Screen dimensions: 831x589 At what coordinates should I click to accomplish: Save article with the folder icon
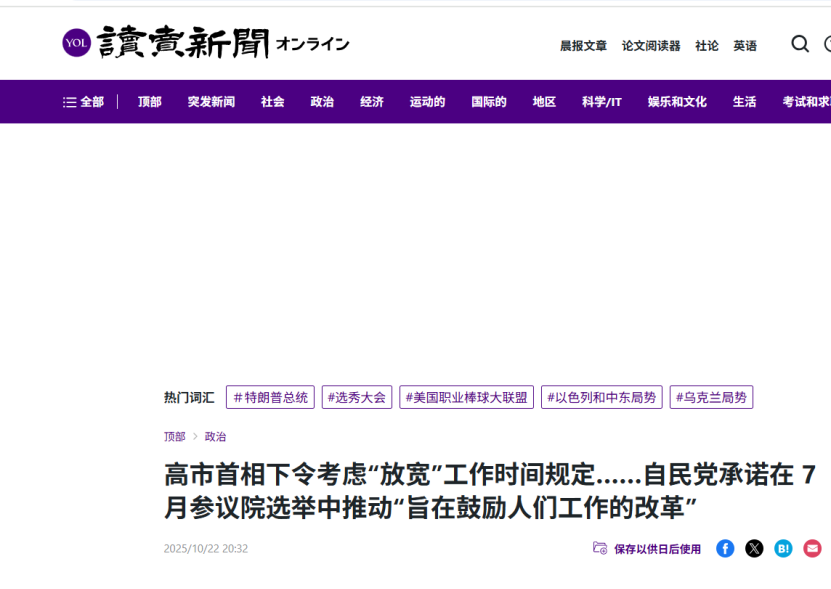pyautogui.click(x=600, y=548)
